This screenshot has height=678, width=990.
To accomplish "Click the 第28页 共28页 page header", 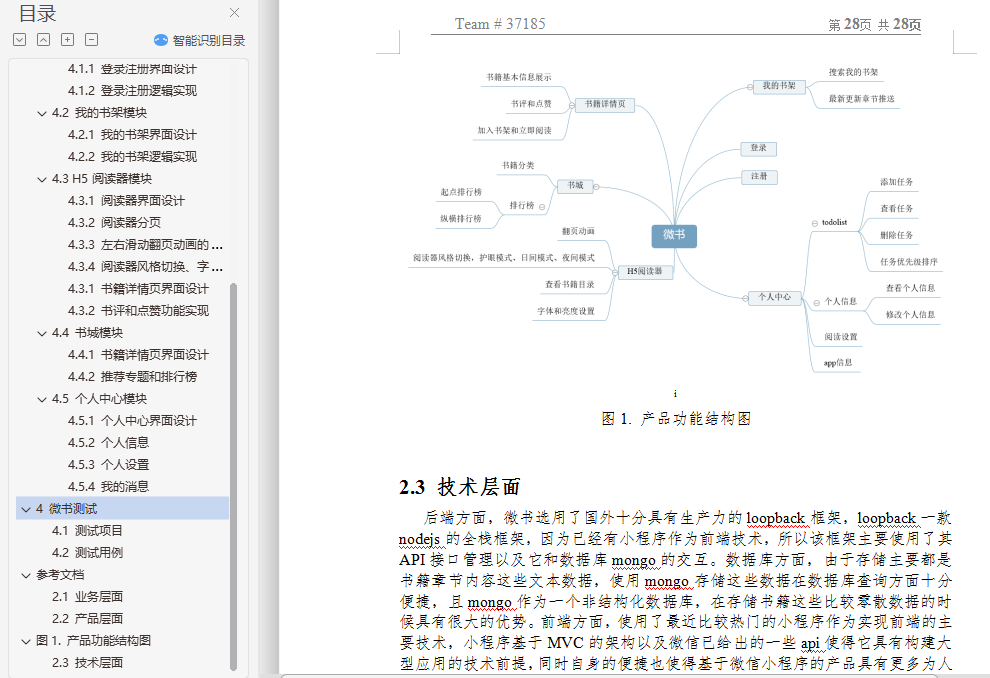I will (x=874, y=25).
